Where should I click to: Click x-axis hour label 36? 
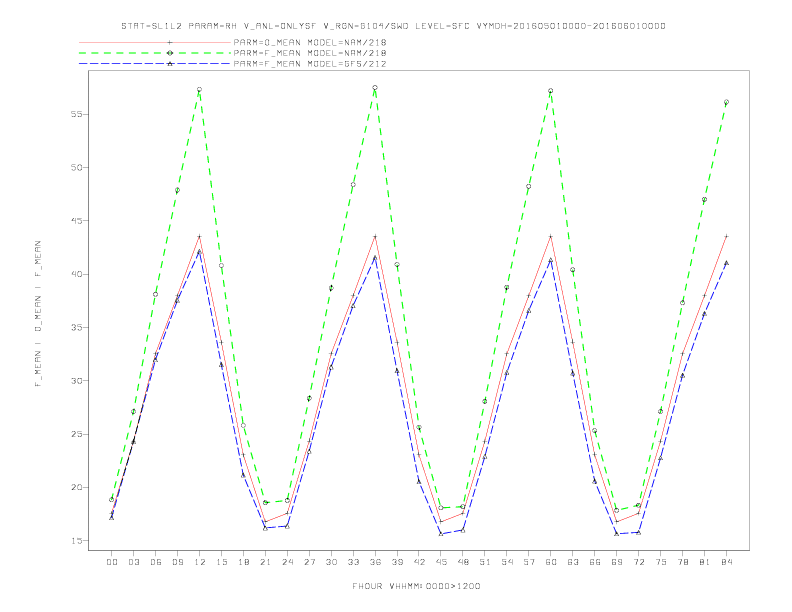[x=375, y=562]
